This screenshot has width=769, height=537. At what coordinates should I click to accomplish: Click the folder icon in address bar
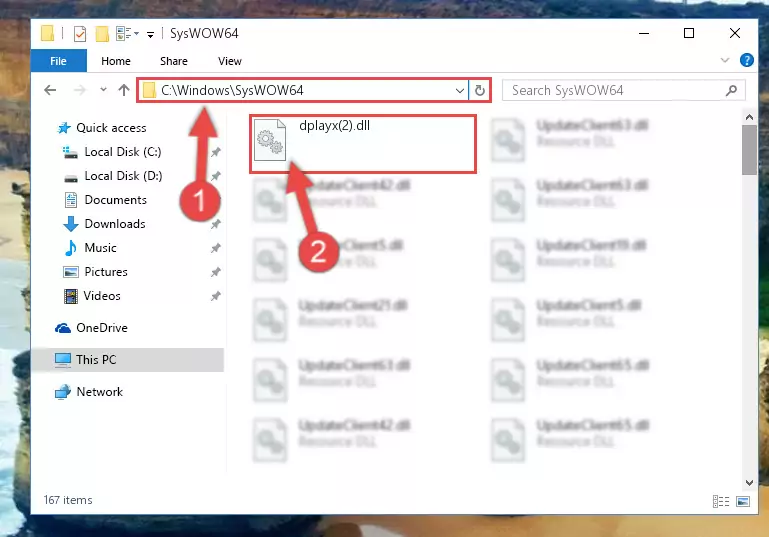tap(149, 90)
